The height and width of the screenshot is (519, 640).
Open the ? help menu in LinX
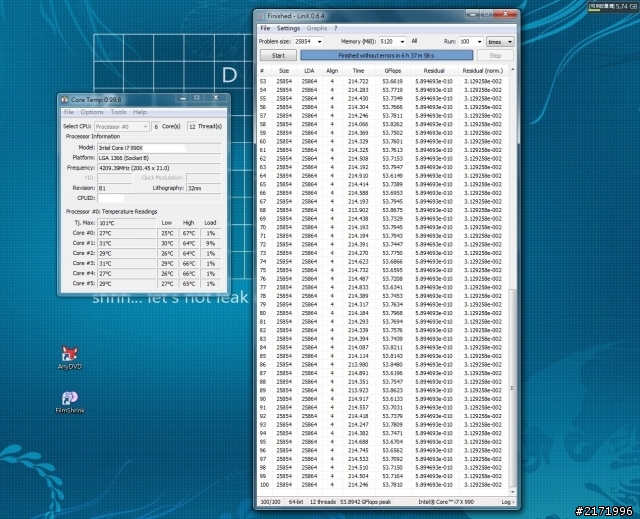click(x=336, y=28)
